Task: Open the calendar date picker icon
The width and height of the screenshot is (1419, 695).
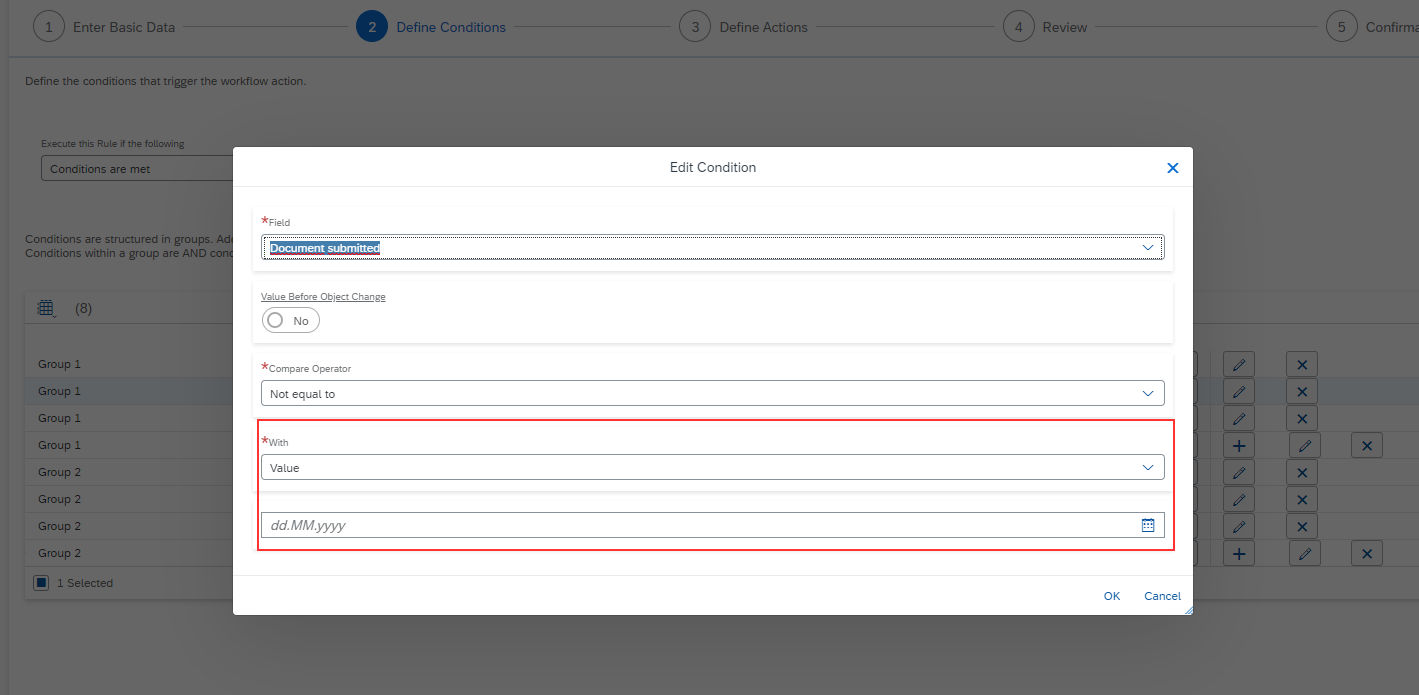Action: [x=1148, y=525]
